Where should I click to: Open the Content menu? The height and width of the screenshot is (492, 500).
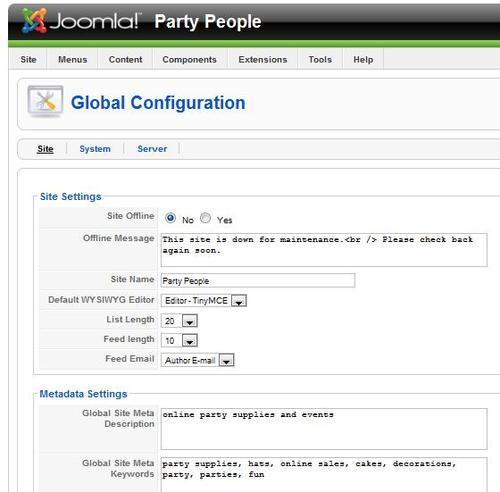tap(125, 59)
